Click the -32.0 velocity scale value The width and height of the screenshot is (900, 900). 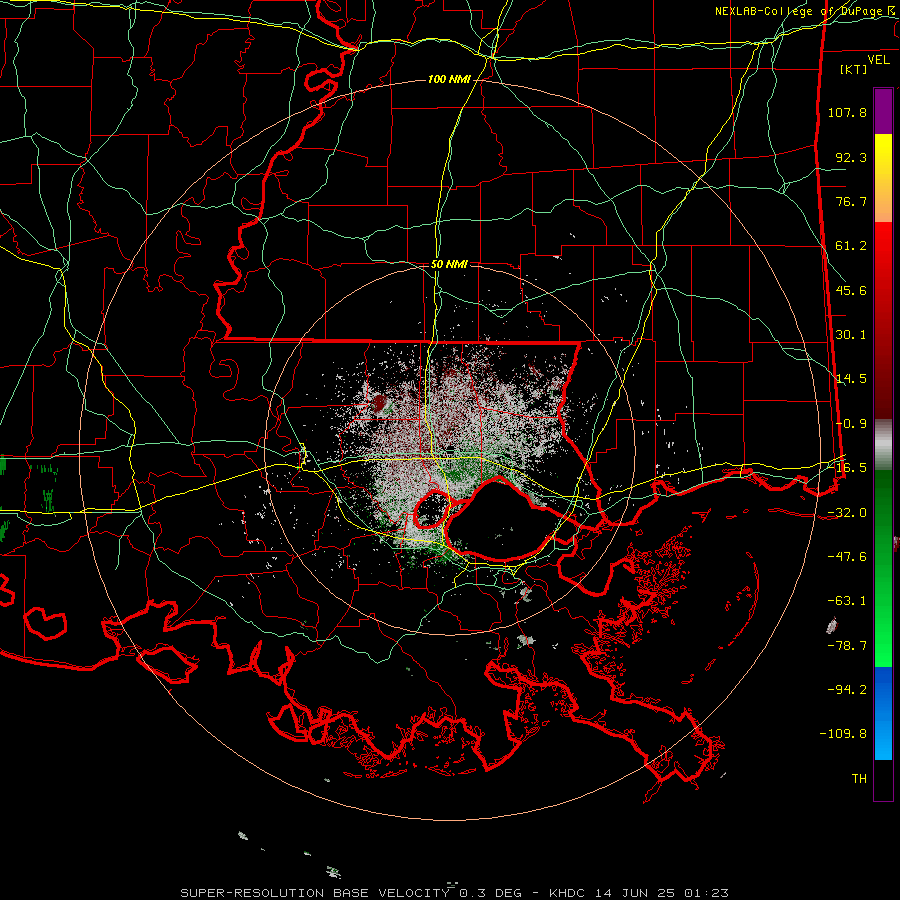847,513
